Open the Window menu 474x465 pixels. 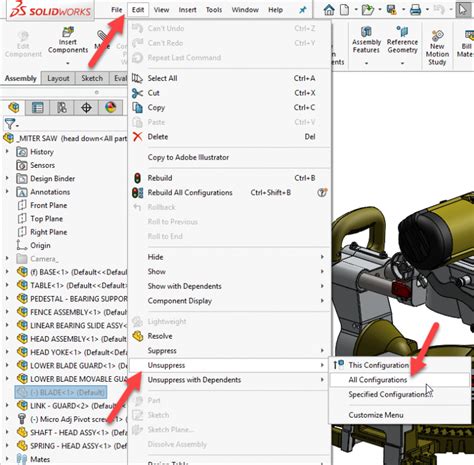pyautogui.click(x=245, y=10)
